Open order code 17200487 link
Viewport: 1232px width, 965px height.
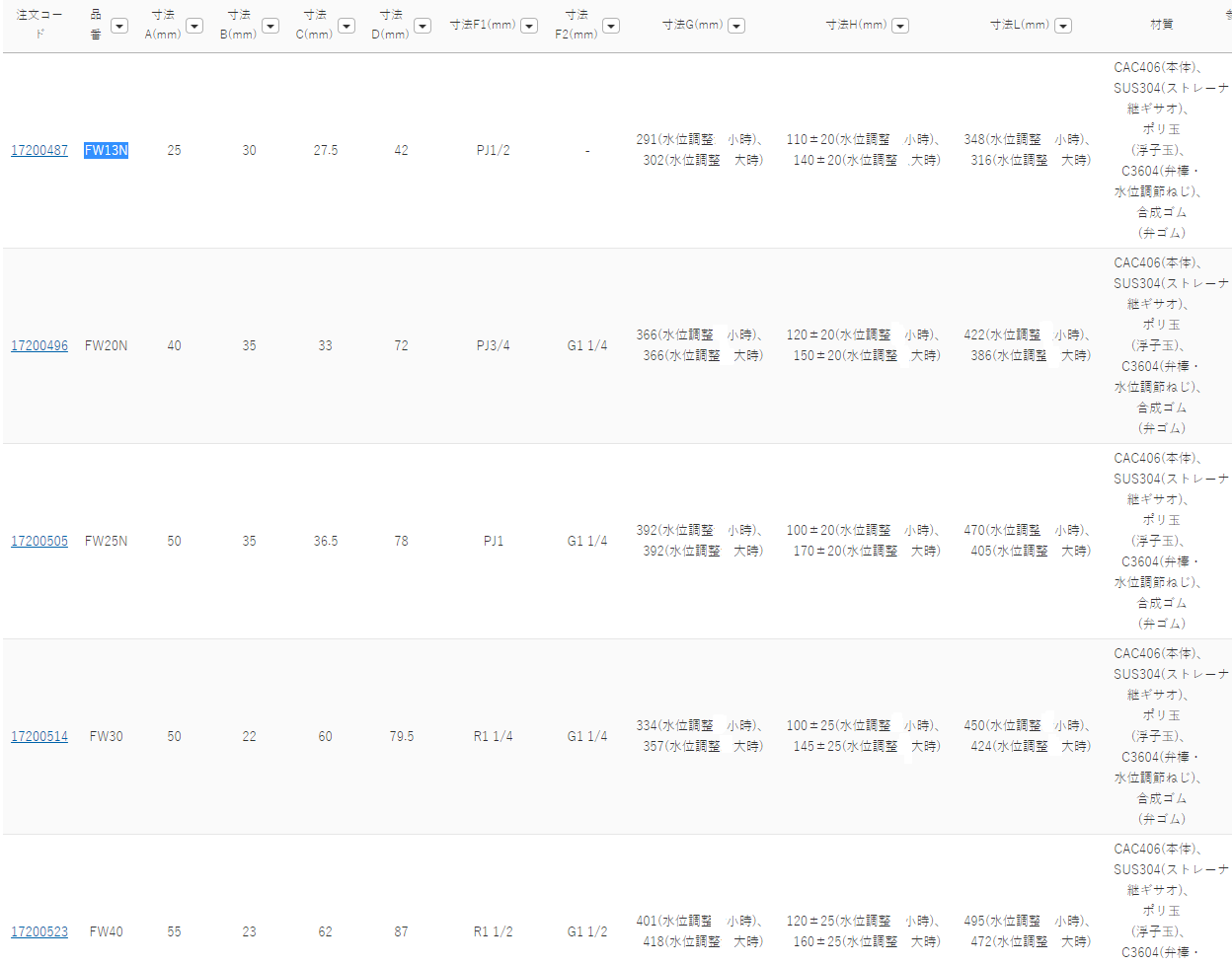(x=39, y=151)
